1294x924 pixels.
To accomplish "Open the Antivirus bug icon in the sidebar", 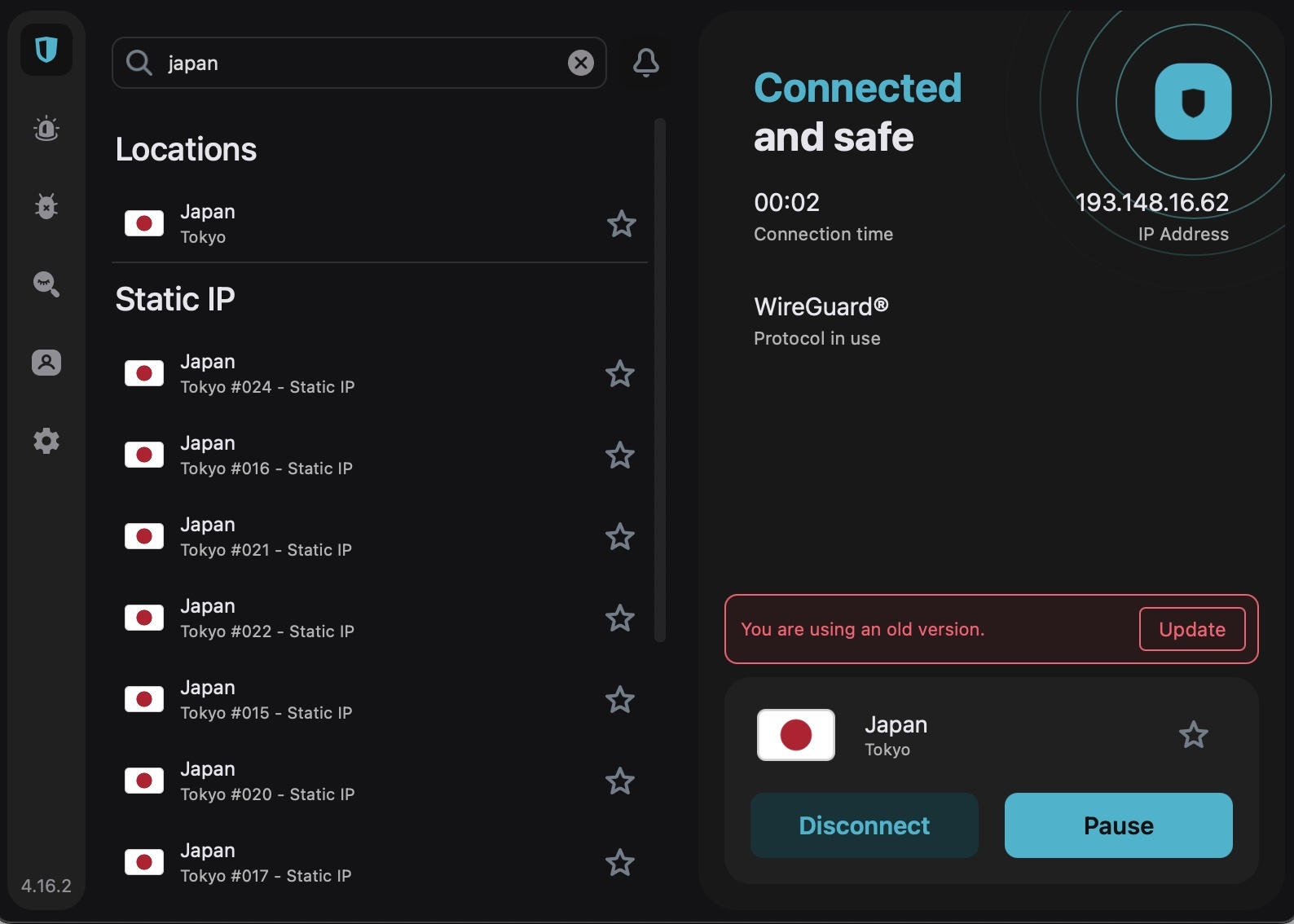I will pyautogui.click(x=46, y=206).
